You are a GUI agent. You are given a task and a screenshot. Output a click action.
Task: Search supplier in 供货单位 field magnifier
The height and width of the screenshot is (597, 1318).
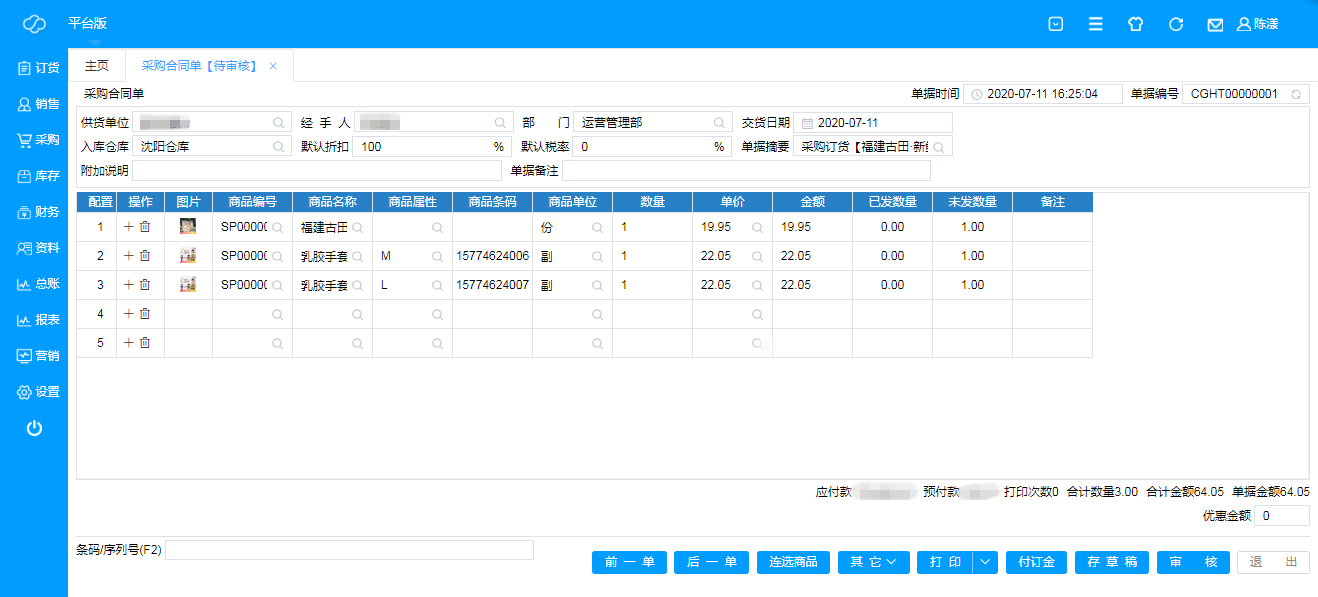[278, 122]
